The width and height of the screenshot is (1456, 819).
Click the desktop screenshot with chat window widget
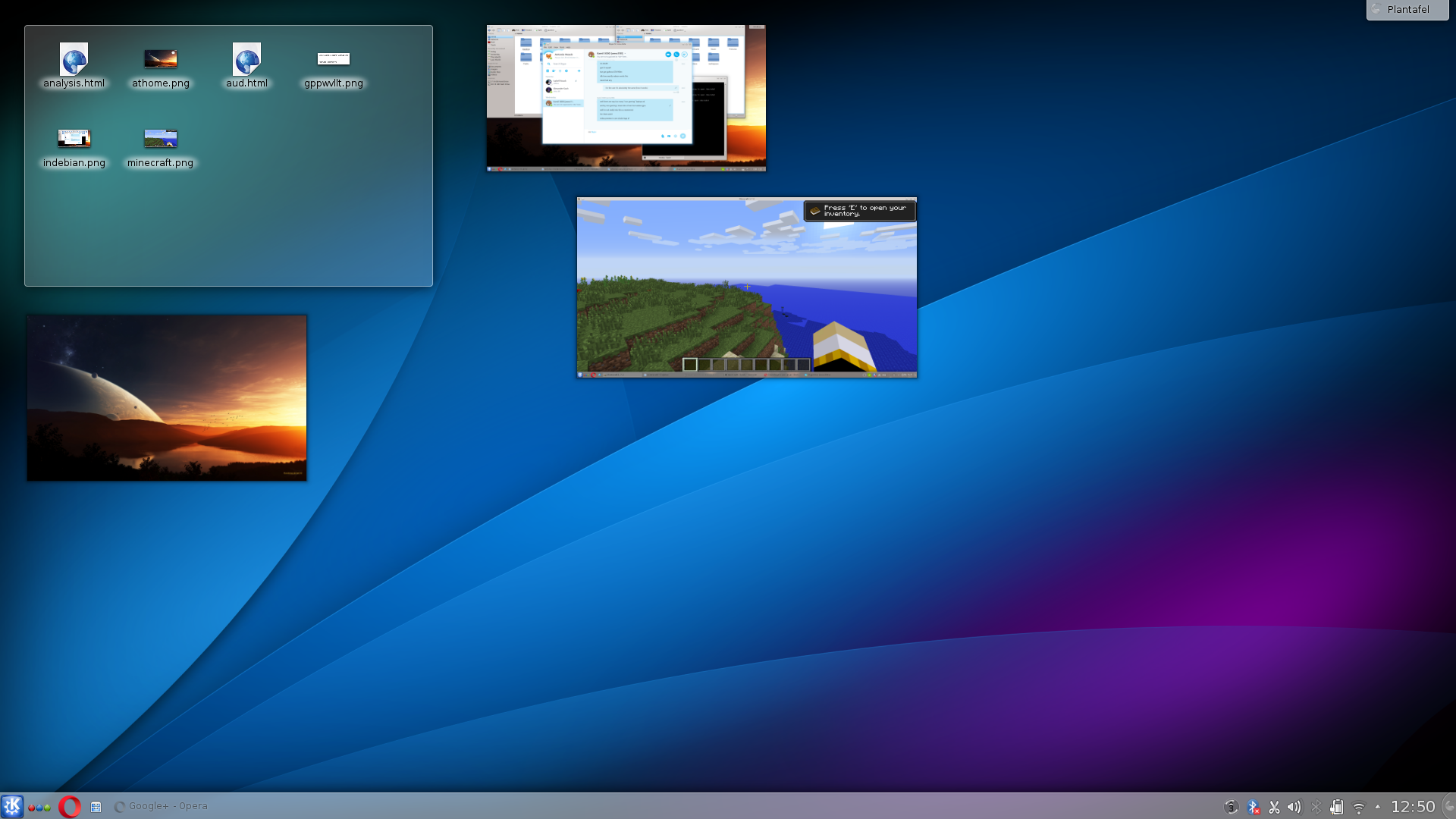(626, 98)
